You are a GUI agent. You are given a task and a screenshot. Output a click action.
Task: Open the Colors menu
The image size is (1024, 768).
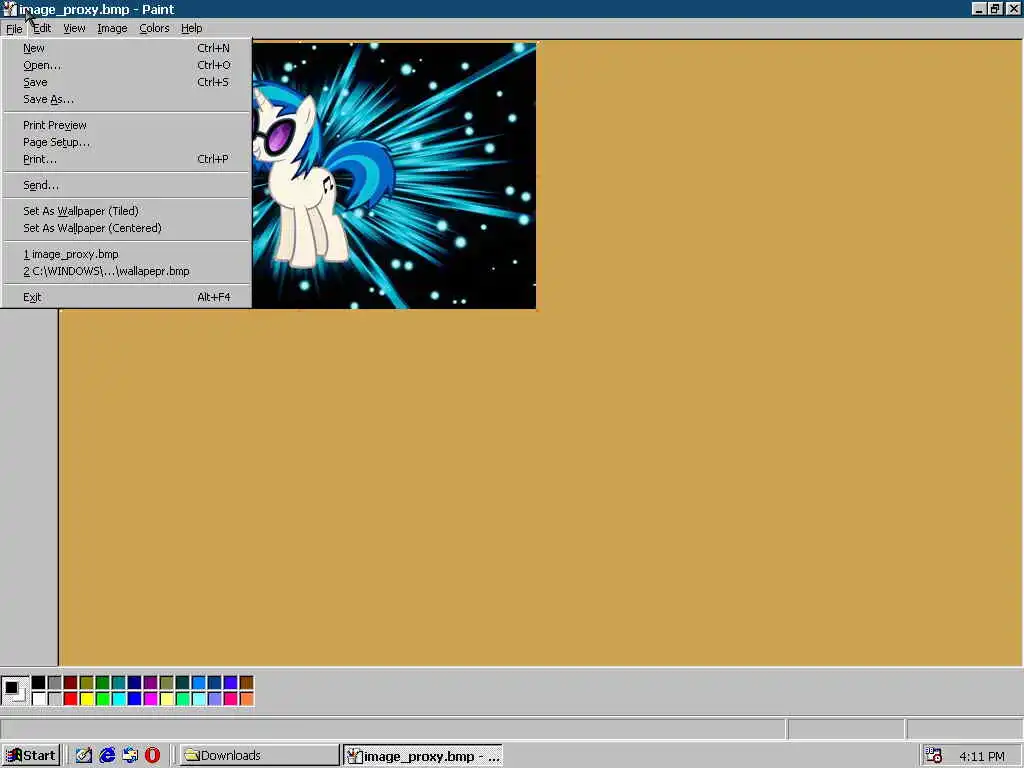tap(154, 28)
